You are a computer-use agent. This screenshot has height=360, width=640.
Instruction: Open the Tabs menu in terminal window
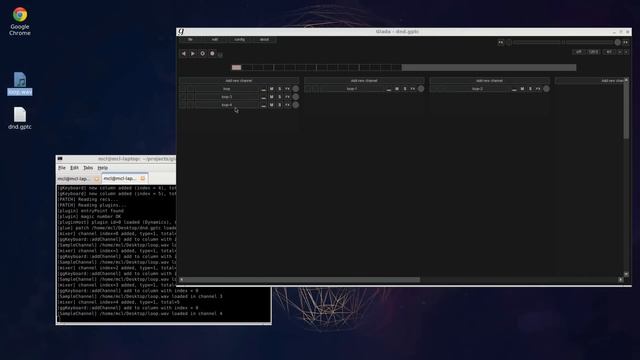88,168
